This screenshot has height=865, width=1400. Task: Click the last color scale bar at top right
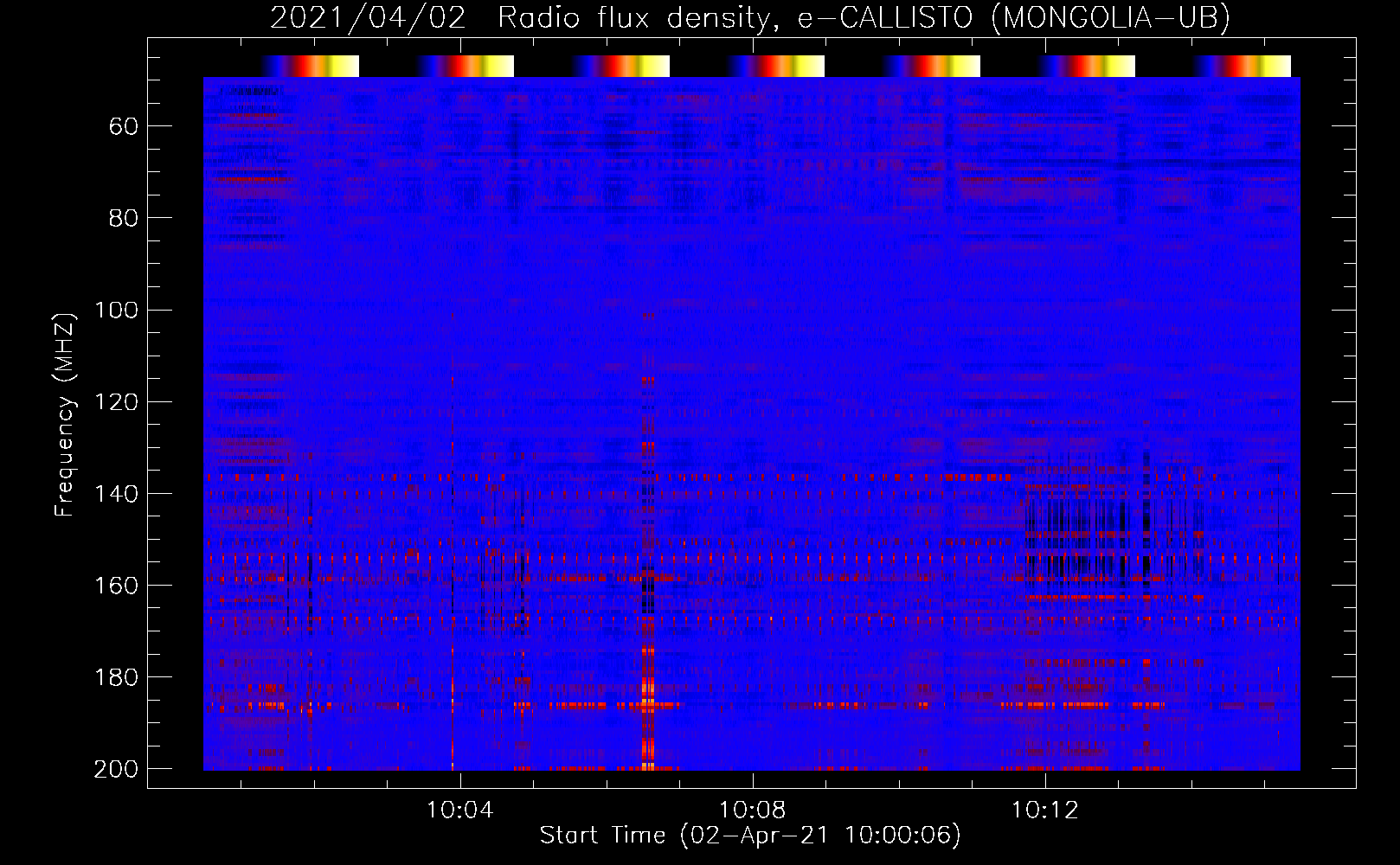click(x=1242, y=67)
